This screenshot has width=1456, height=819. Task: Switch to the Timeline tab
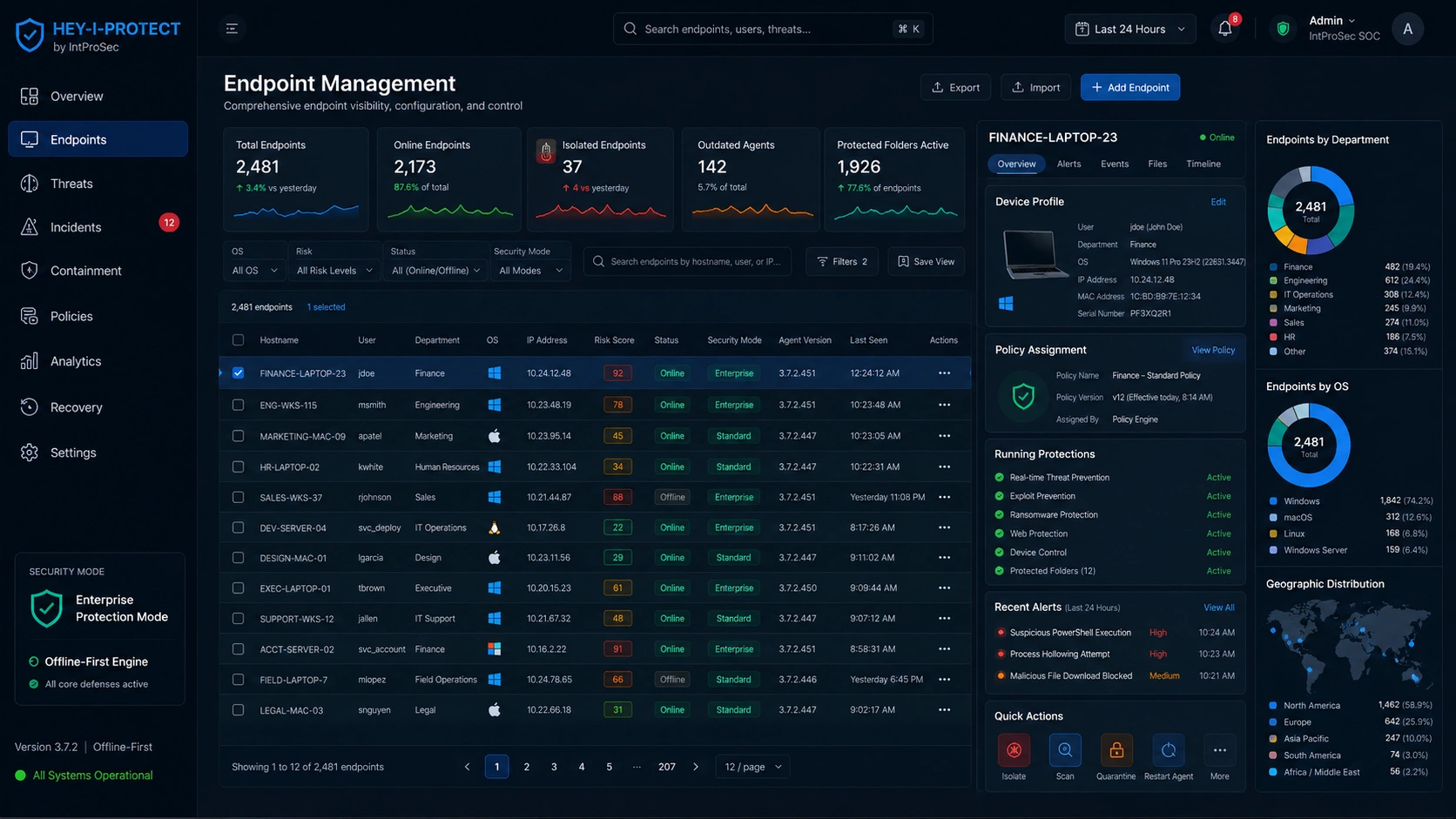[1203, 164]
